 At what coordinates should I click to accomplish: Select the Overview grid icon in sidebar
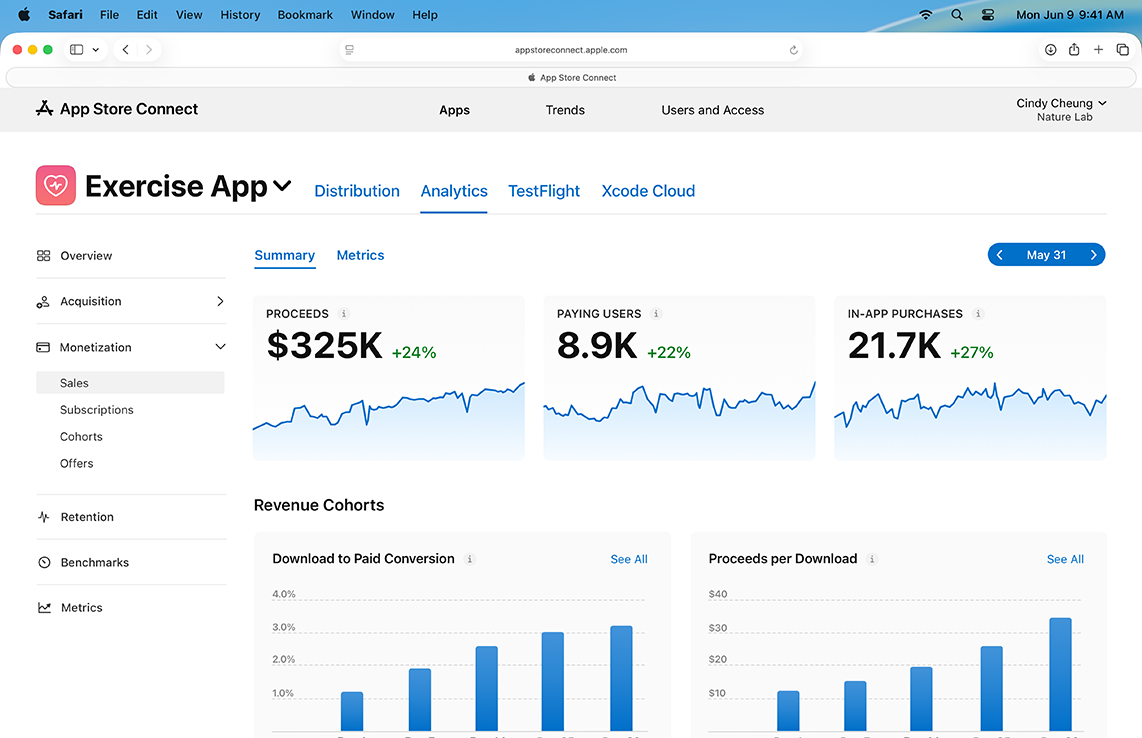[x=43, y=255]
